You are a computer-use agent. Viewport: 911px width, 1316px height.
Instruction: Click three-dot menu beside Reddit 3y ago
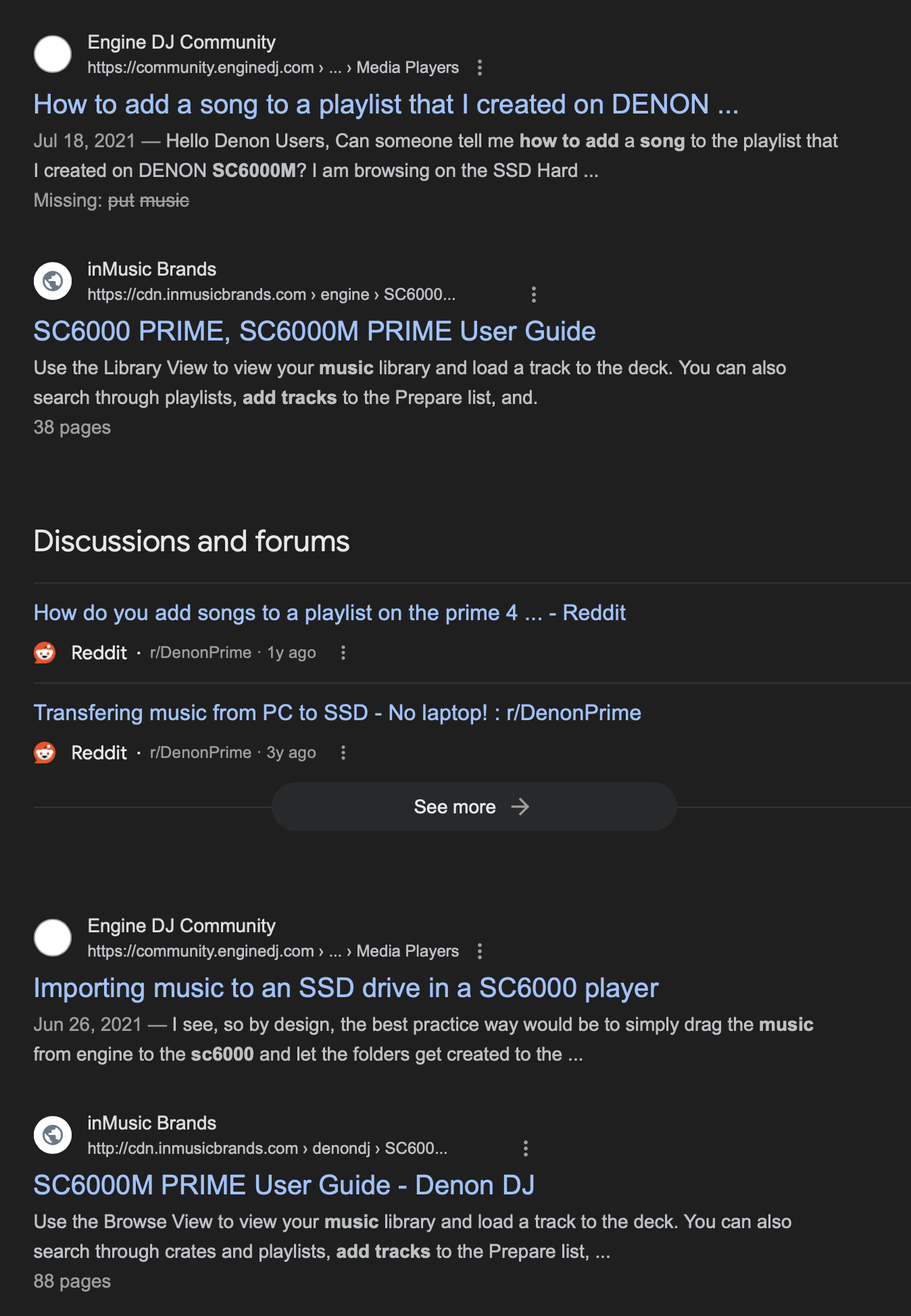point(343,753)
